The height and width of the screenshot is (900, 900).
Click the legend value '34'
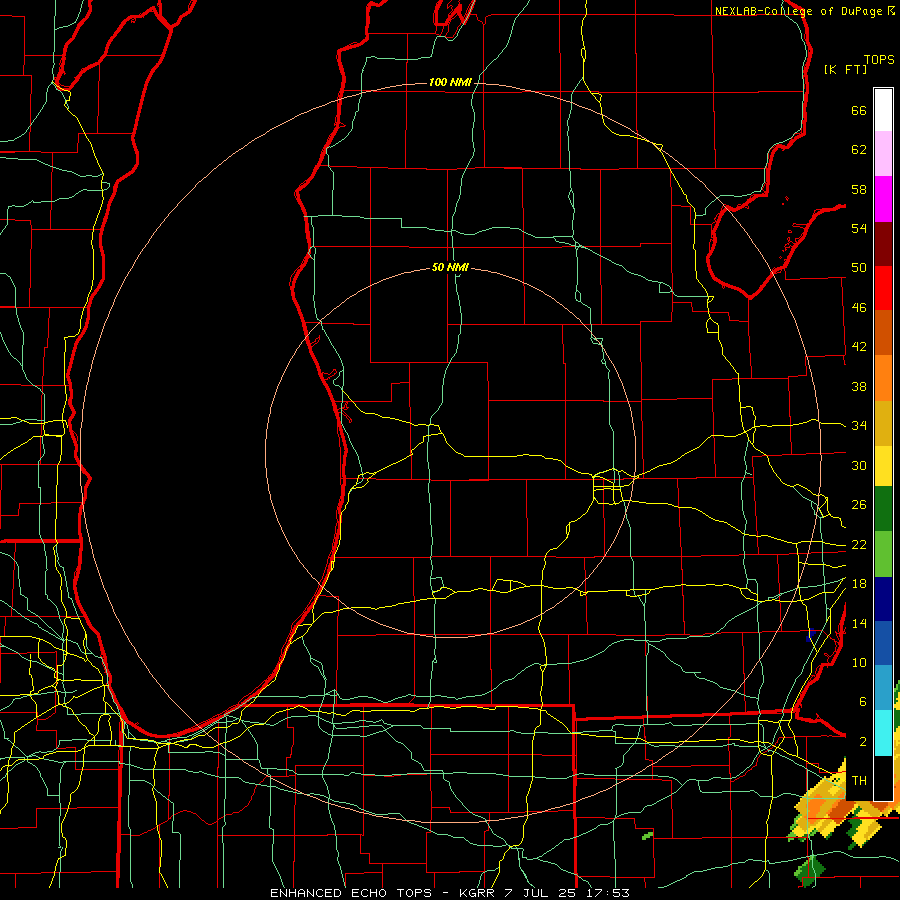point(859,426)
